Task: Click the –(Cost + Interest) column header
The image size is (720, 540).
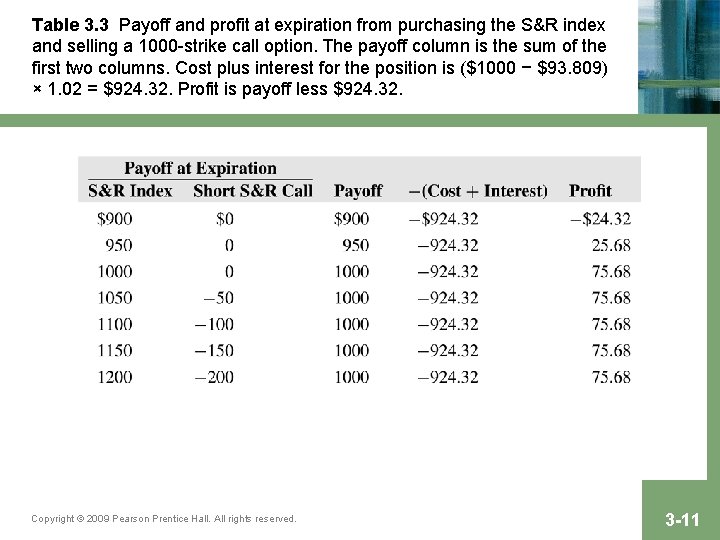Action: pyautogui.click(x=478, y=191)
